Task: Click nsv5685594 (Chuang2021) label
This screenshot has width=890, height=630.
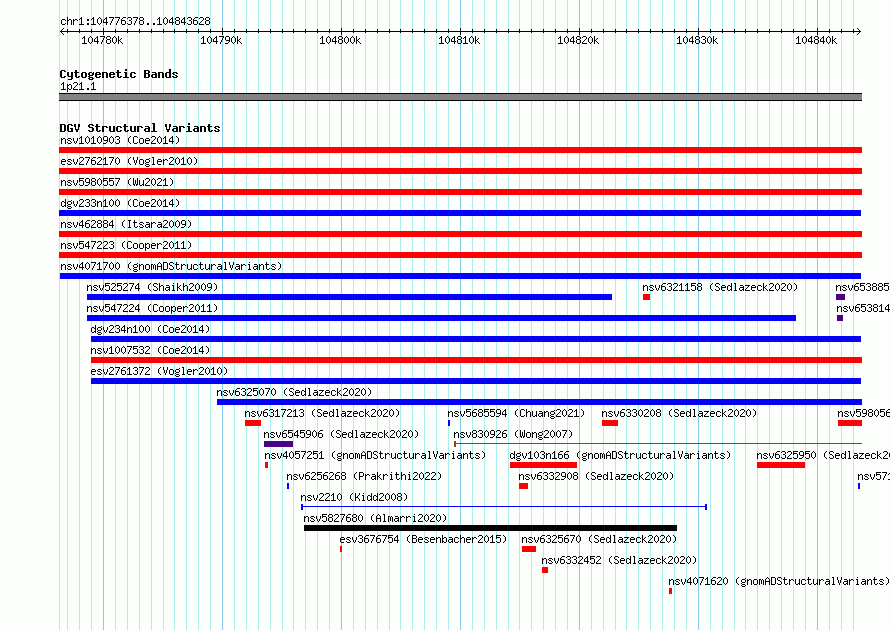Action: tap(516, 413)
